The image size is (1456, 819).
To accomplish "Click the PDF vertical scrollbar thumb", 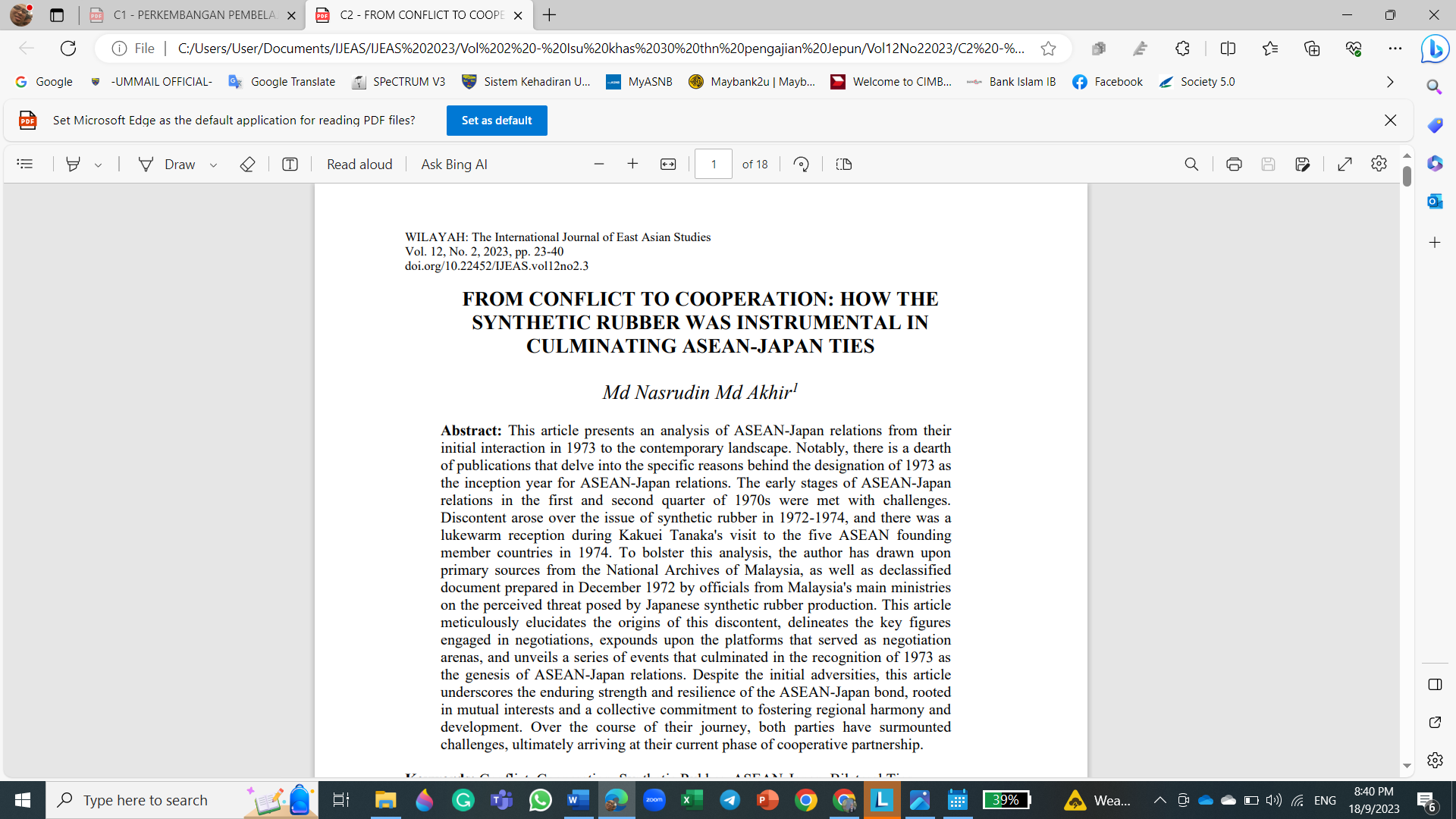I will pyautogui.click(x=1407, y=176).
